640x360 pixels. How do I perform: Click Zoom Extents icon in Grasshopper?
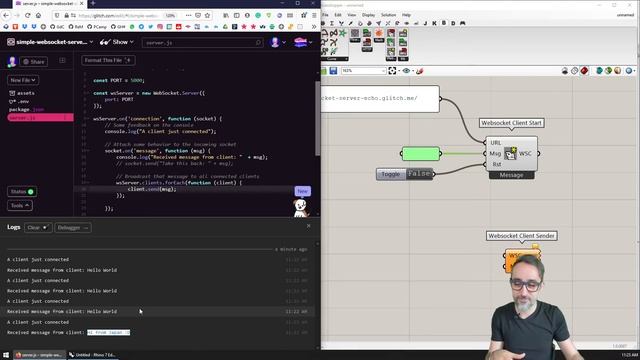point(392,71)
